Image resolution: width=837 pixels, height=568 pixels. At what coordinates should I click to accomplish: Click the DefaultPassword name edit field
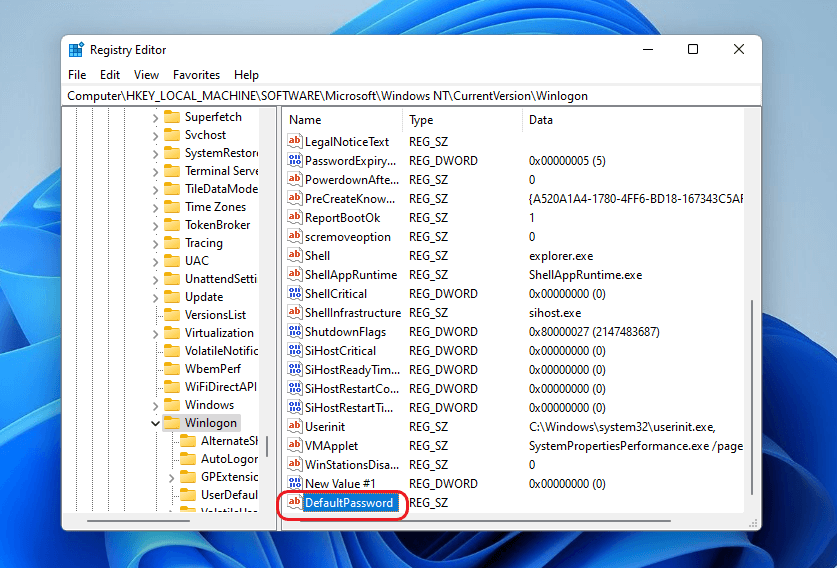click(x=351, y=503)
